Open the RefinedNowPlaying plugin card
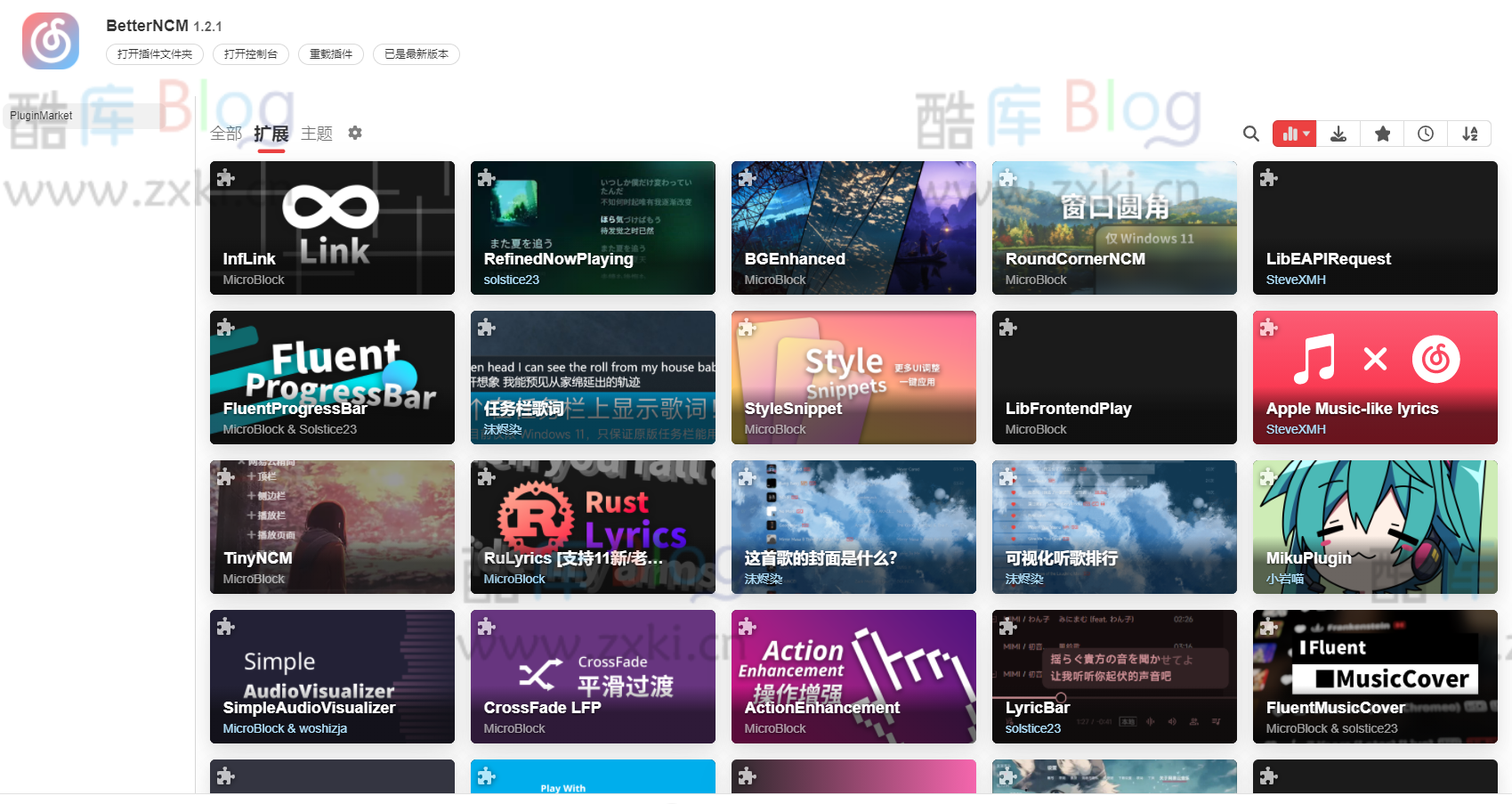 pyautogui.click(x=593, y=228)
